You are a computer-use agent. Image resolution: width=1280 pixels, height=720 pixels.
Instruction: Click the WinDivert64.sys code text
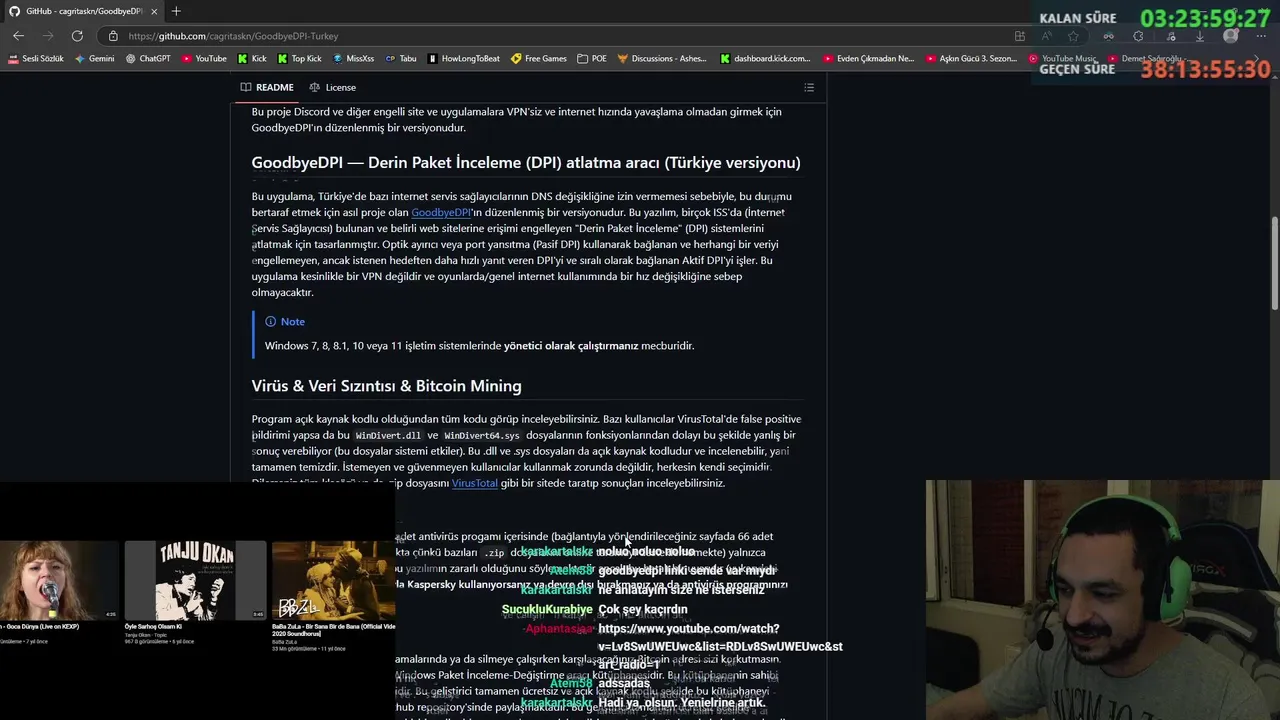482,436
